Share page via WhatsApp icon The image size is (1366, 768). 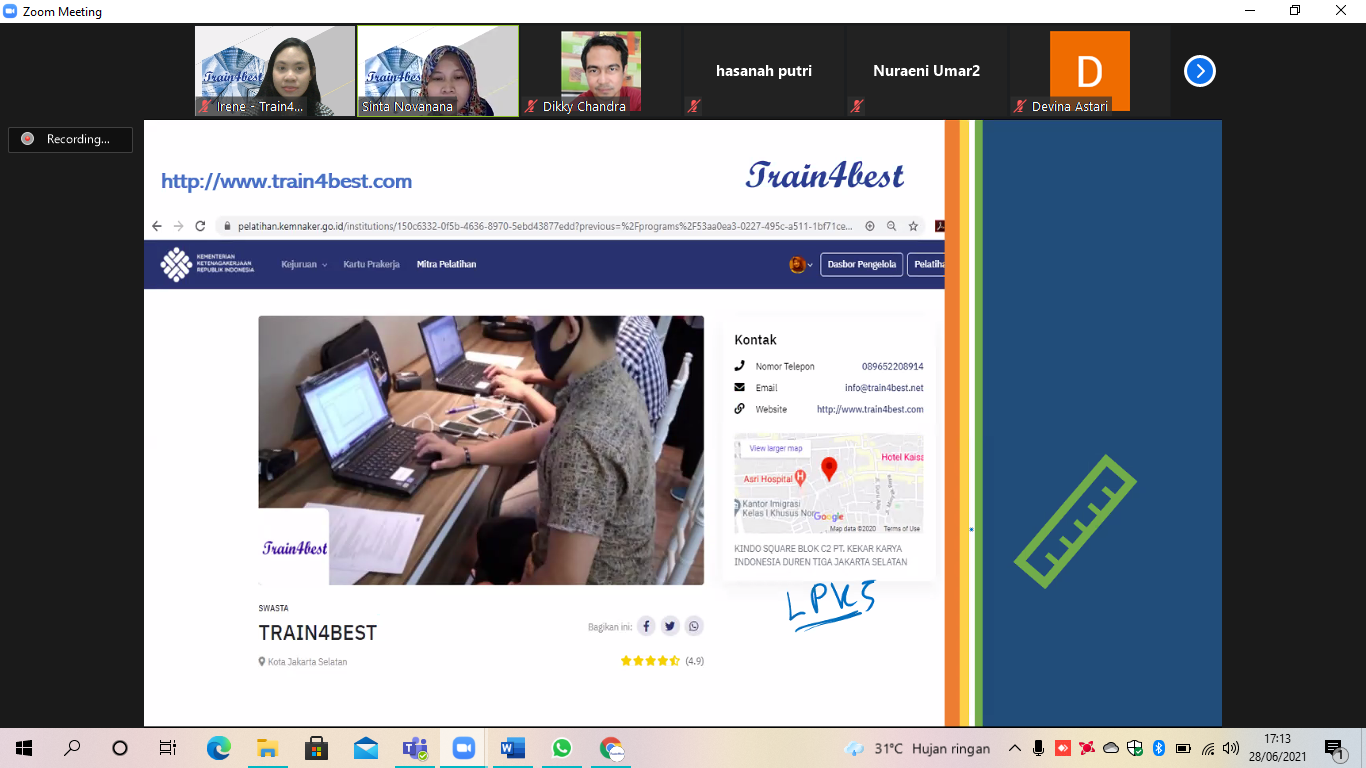(x=694, y=626)
